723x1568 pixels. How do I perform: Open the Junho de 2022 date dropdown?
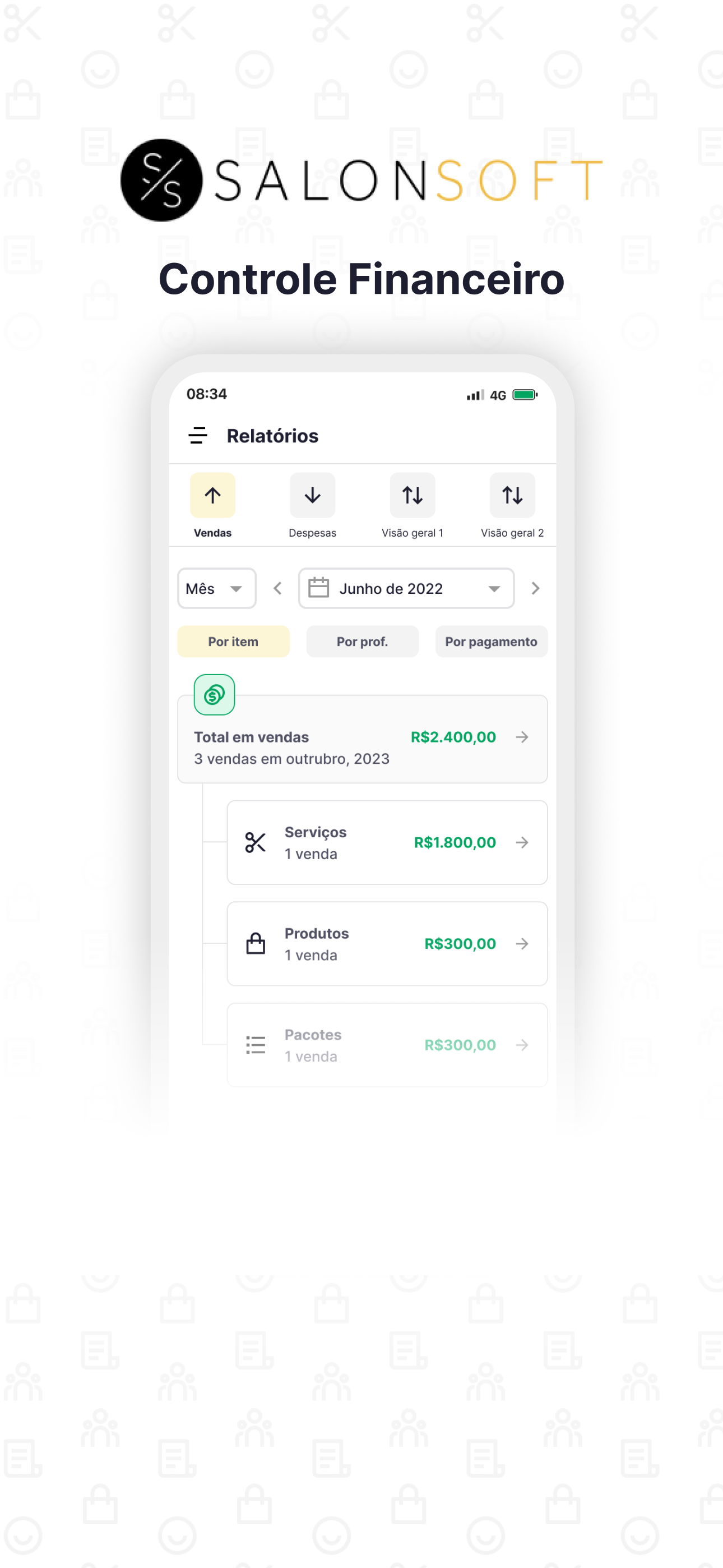406,588
